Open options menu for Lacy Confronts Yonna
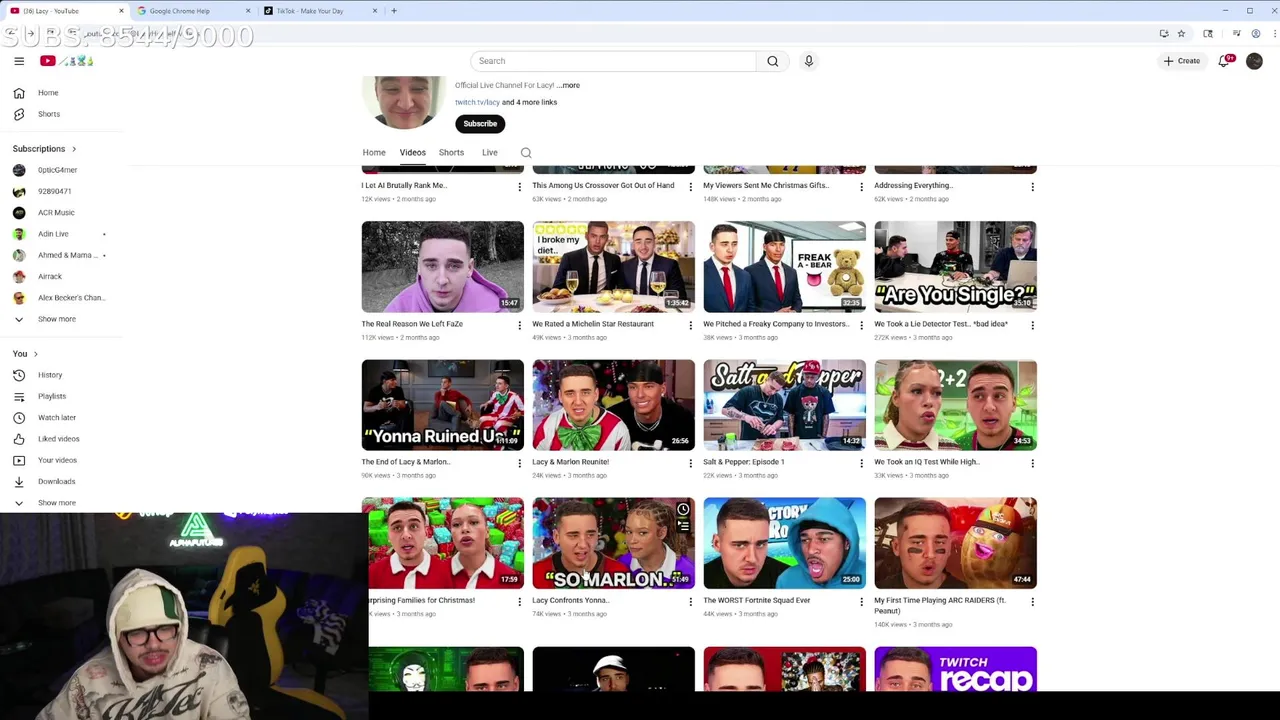Image resolution: width=1280 pixels, height=720 pixels. pyautogui.click(x=690, y=601)
